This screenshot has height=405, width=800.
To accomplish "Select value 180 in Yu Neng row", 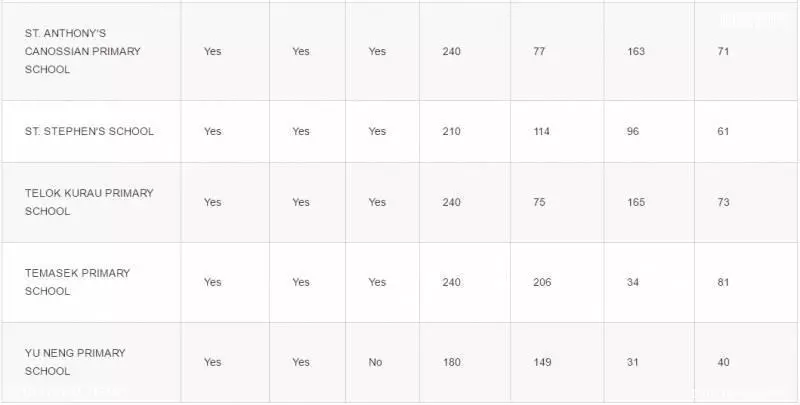I will point(452,362).
